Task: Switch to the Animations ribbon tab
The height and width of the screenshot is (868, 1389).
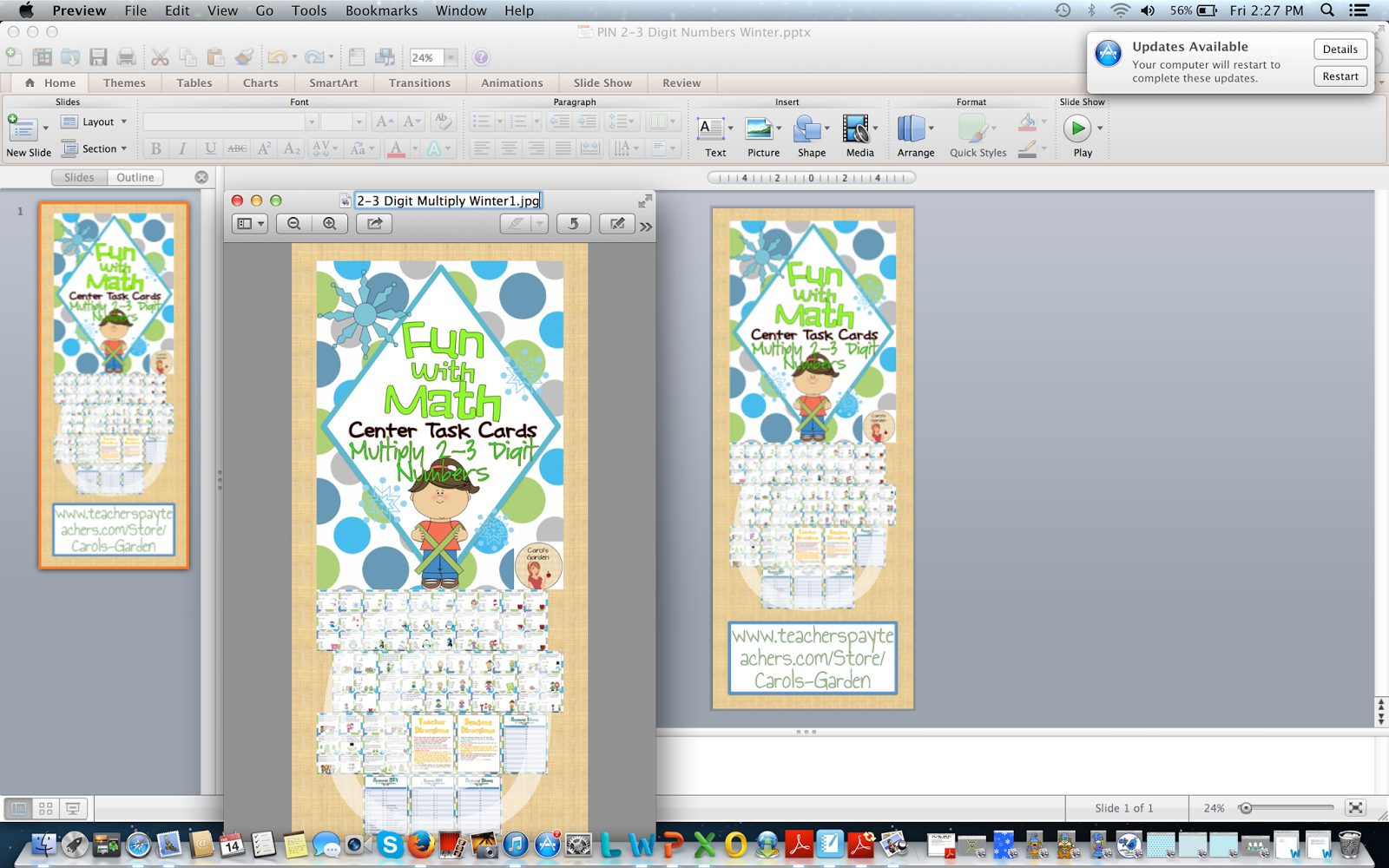Action: [512, 82]
